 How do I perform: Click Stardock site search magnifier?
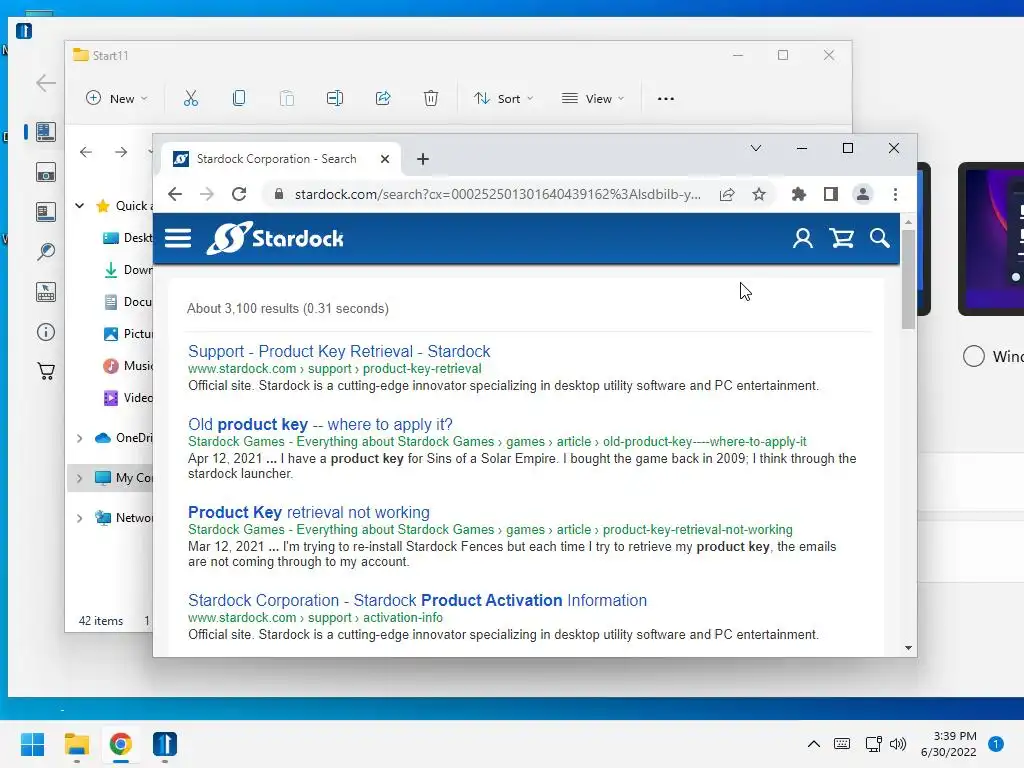(880, 238)
